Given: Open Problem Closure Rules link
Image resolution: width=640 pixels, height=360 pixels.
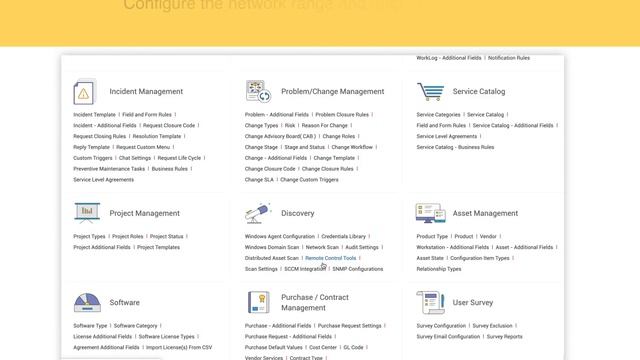Looking at the screenshot, I should coord(342,115).
